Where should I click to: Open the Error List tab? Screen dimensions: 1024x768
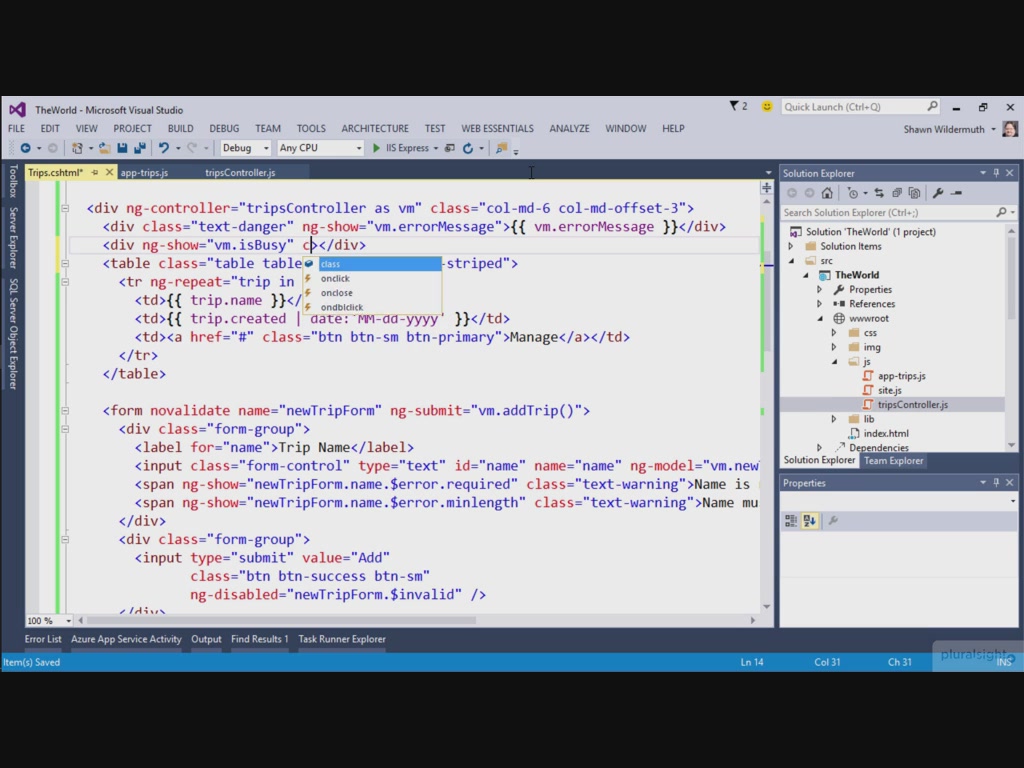pyautogui.click(x=43, y=639)
